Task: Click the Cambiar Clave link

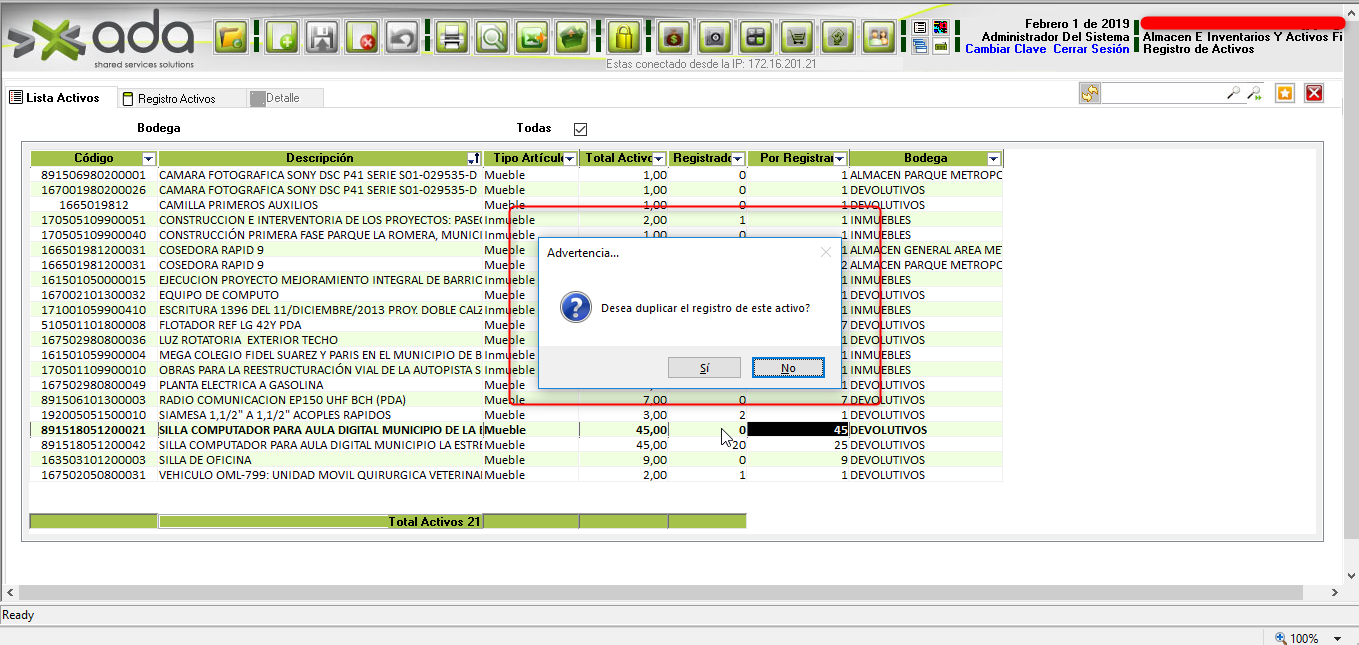Action: click(1005, 49)
